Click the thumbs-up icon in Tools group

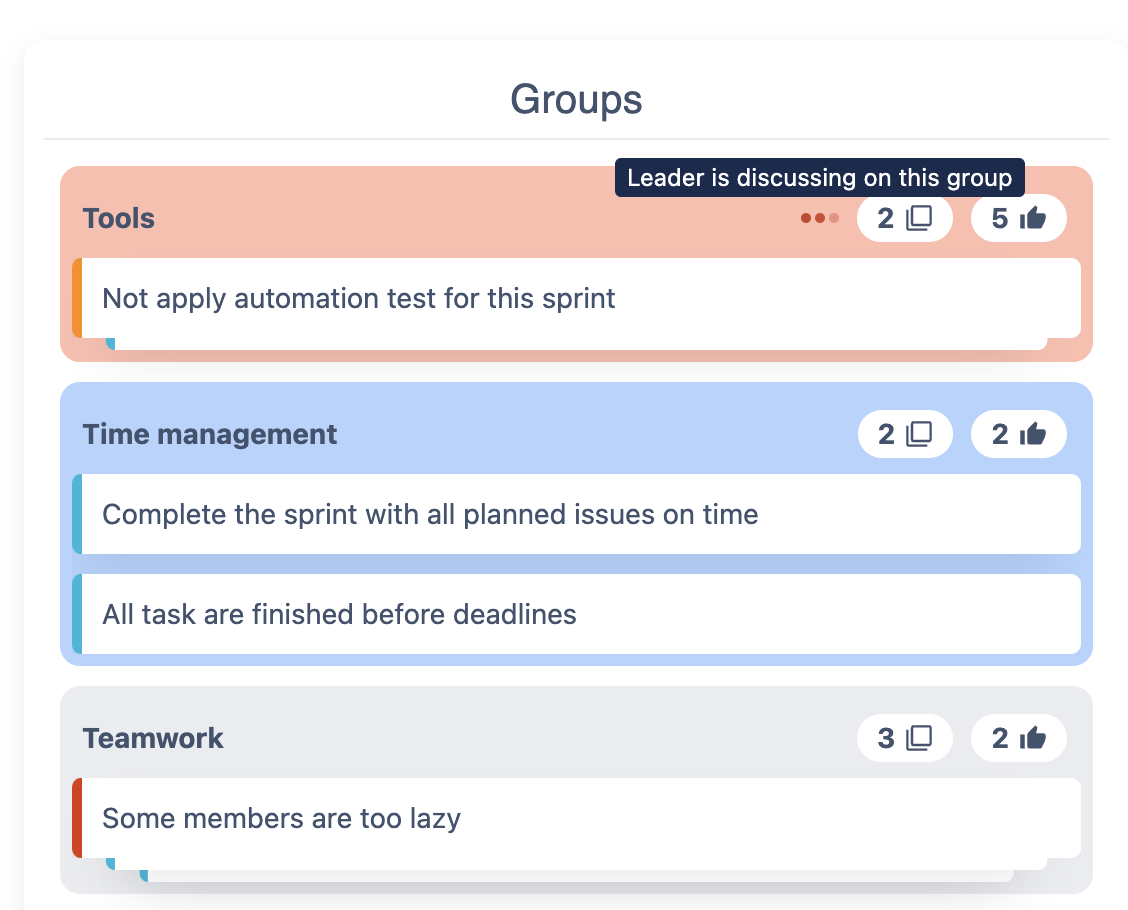1033,218
